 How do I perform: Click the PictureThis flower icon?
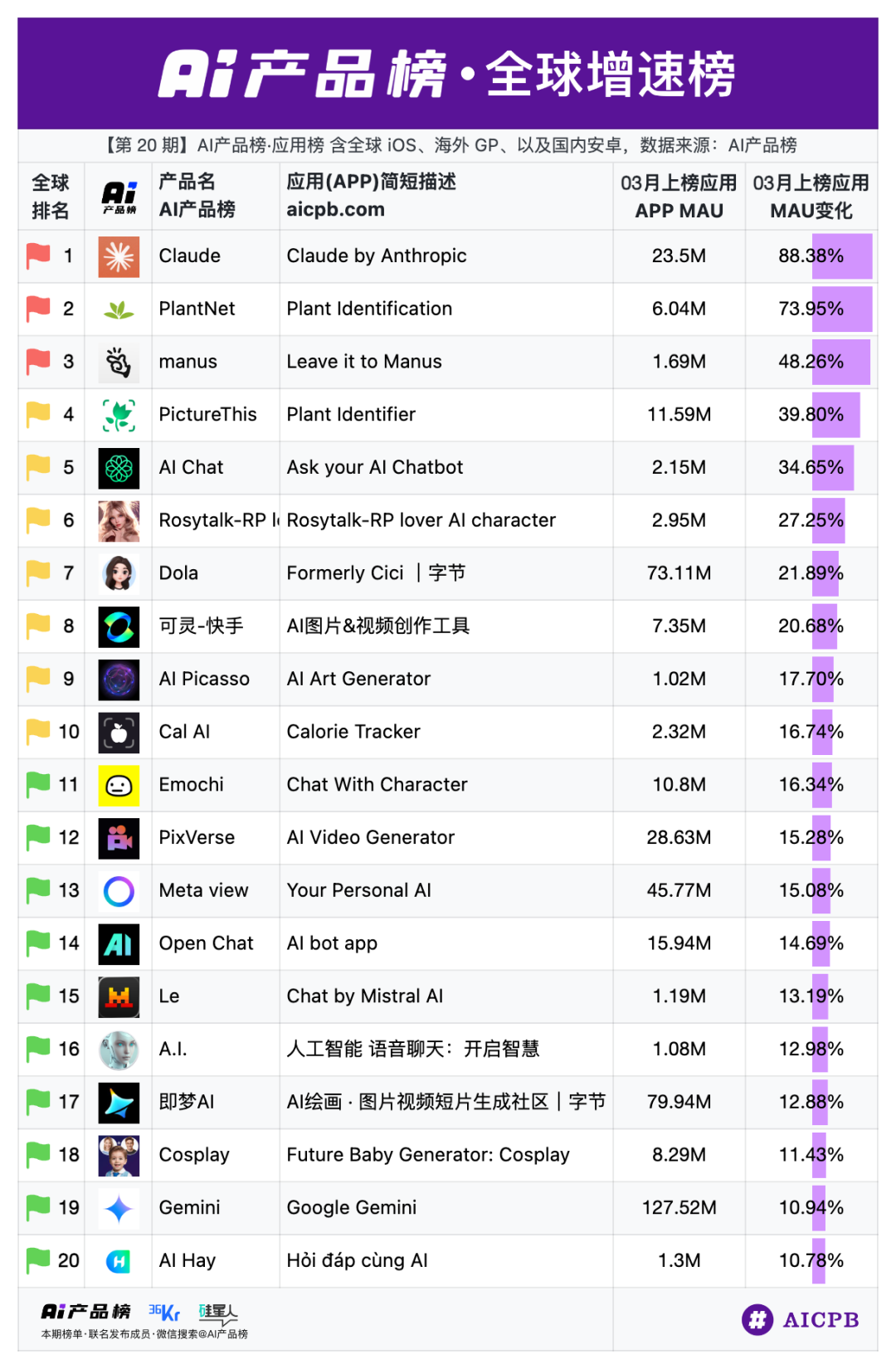pyautogui.click(x=119, y=415)
